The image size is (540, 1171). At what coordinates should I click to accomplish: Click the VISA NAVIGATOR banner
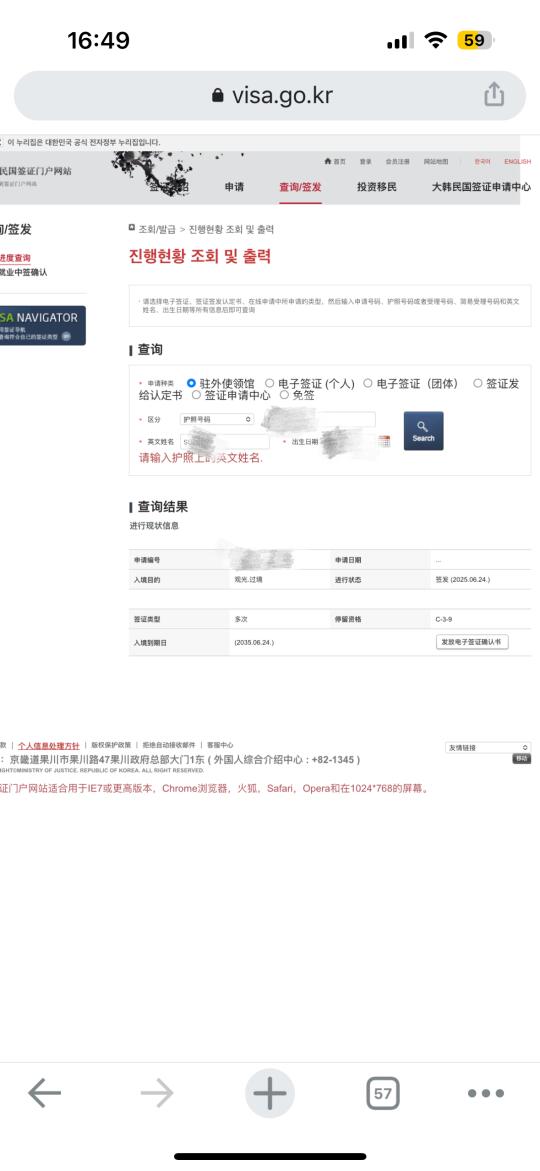click(42, 325)
